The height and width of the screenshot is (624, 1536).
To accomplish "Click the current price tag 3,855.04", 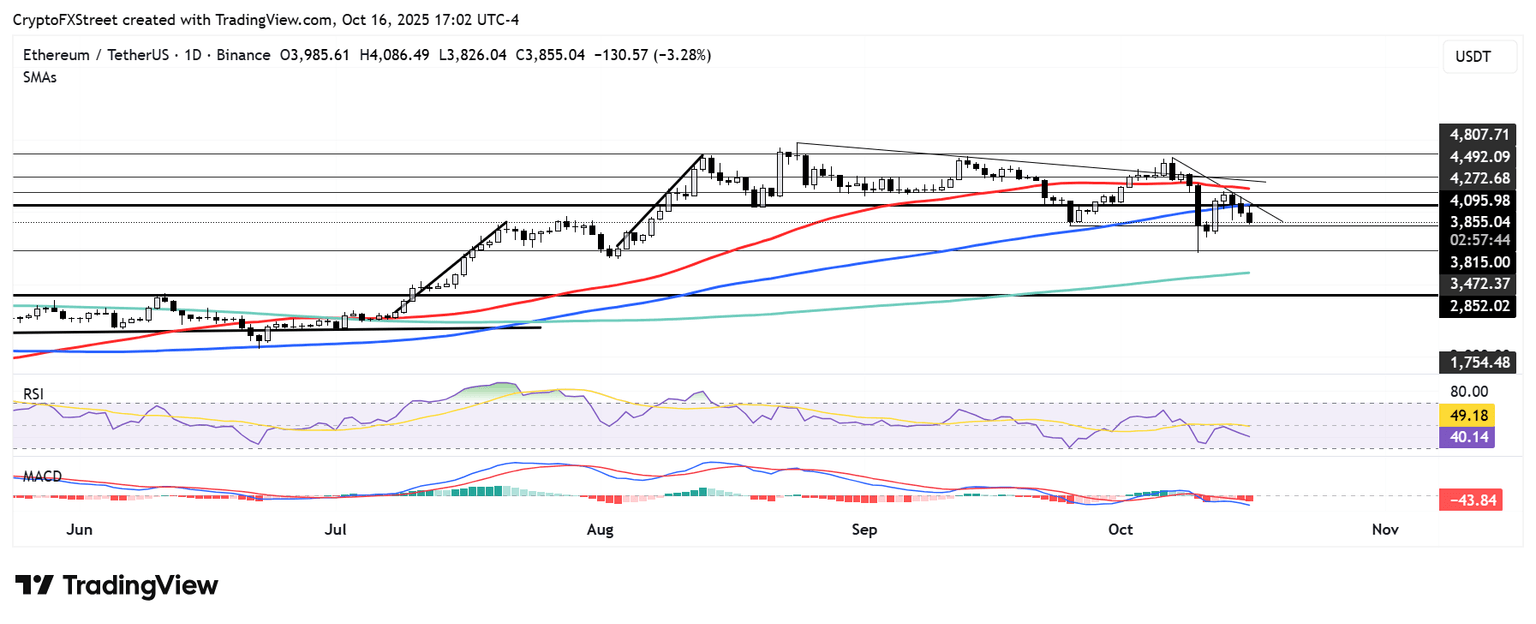I will [x=1476, y=221].
